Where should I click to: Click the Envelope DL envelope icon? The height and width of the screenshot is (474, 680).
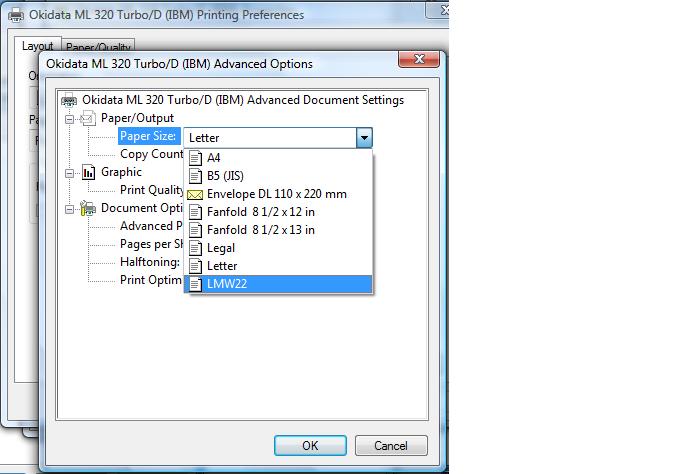196,194
